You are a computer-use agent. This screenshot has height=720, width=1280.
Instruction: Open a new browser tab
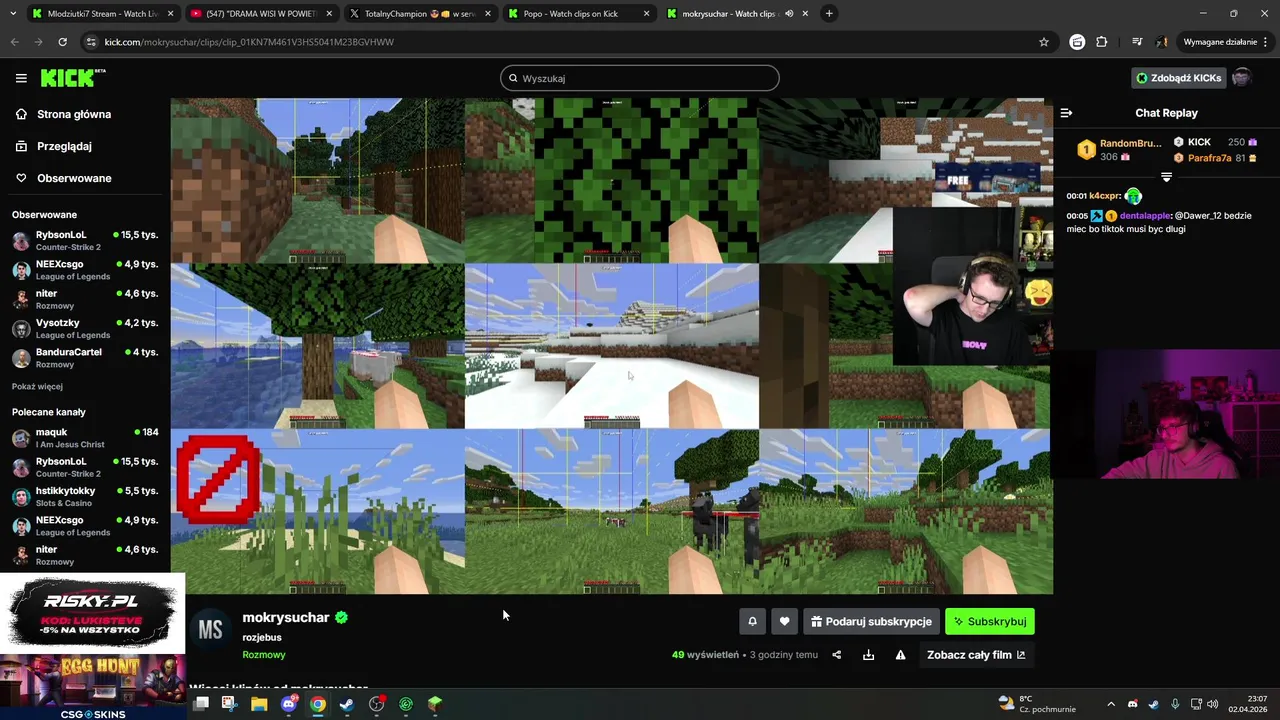(x=829, y=14)
